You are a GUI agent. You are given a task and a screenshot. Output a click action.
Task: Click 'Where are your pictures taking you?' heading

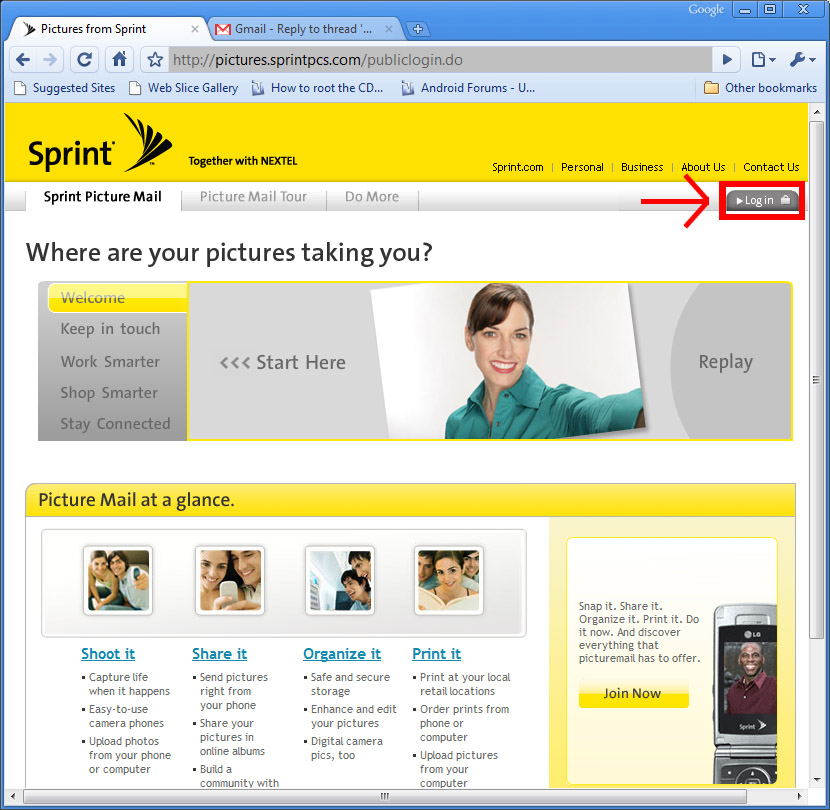[229, 253]
